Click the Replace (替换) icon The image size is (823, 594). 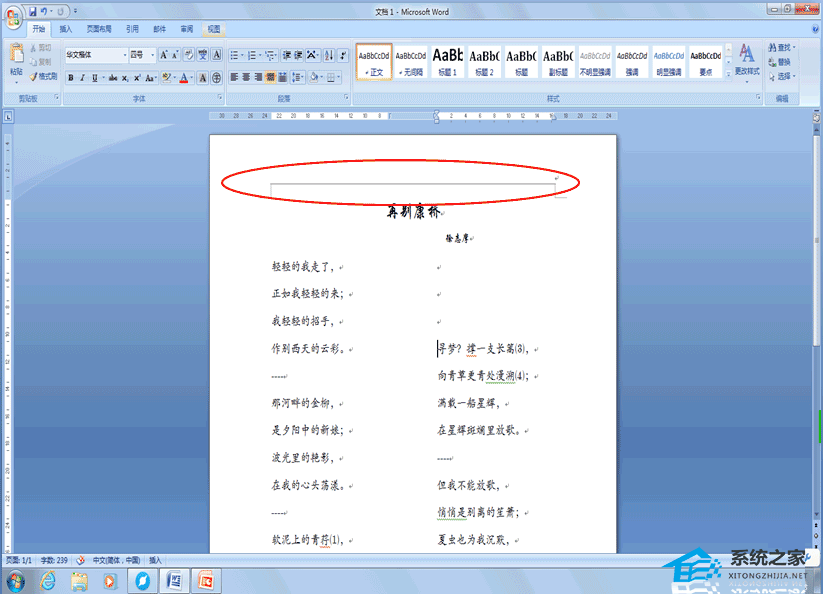[x=780, y=62]
